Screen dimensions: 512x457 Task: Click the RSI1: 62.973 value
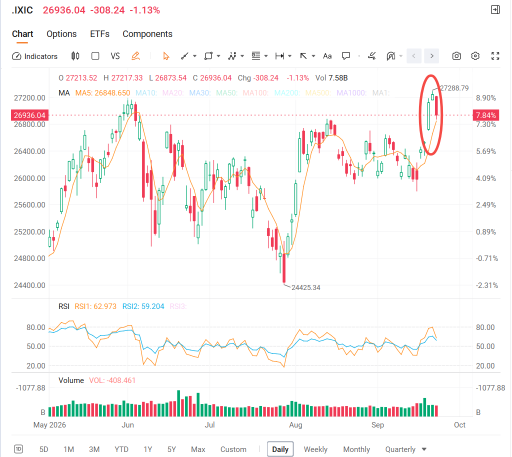(x=95, y=306)
